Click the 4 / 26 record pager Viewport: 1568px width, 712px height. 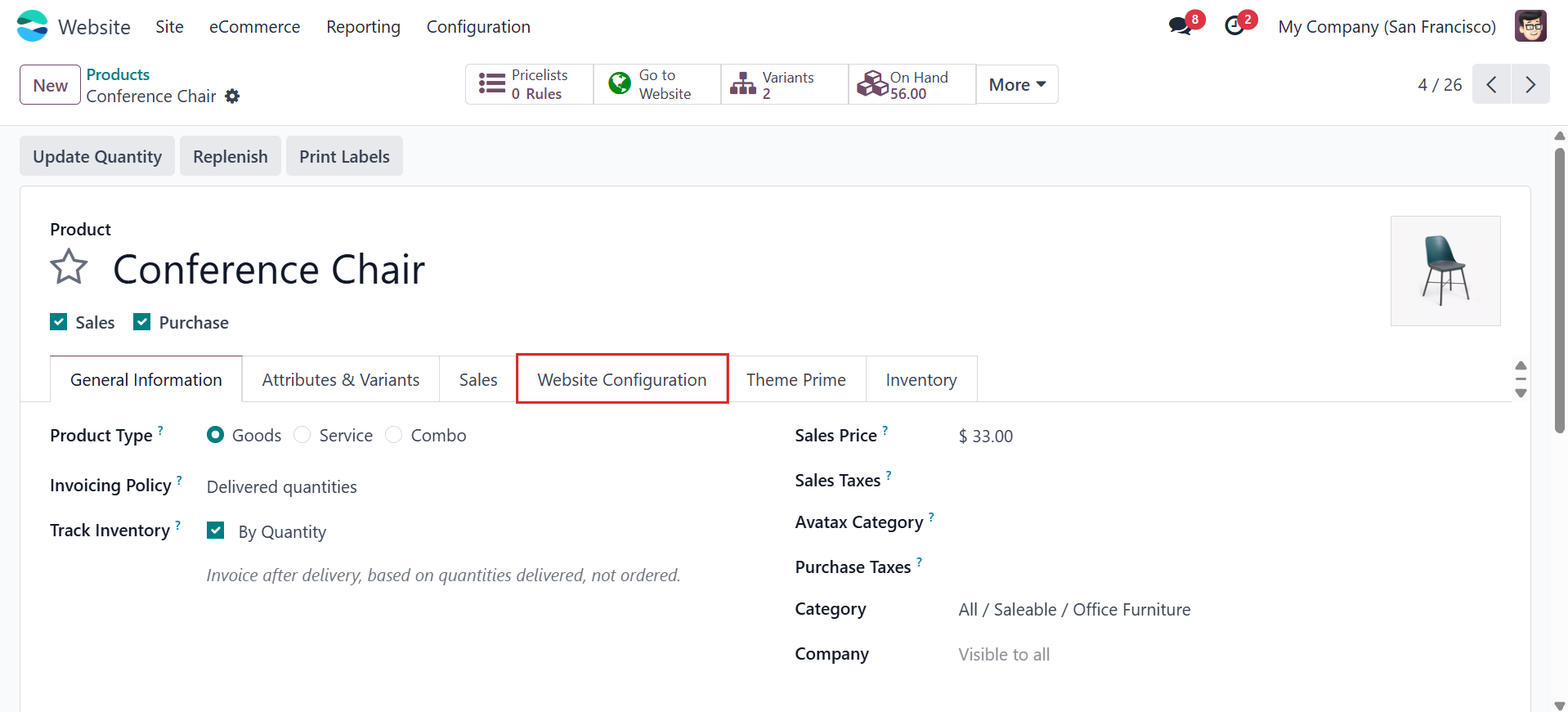click(x=1440, y=85)
